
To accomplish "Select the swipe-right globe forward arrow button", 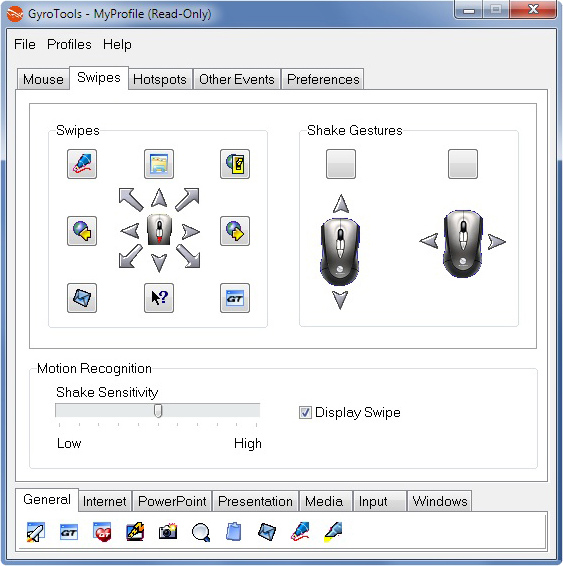I will point(235,231).
